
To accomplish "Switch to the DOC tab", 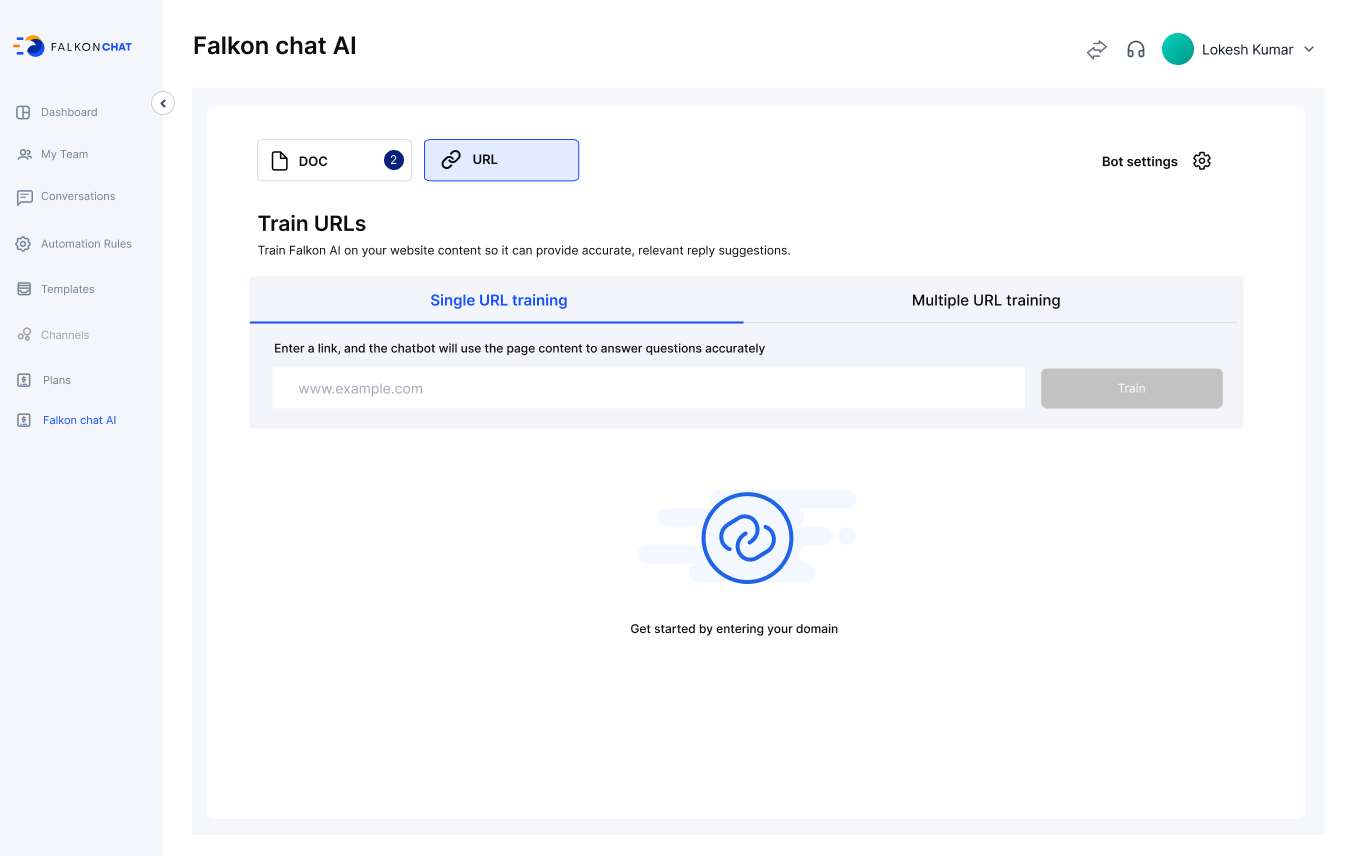I will click(x=334, y=160).
